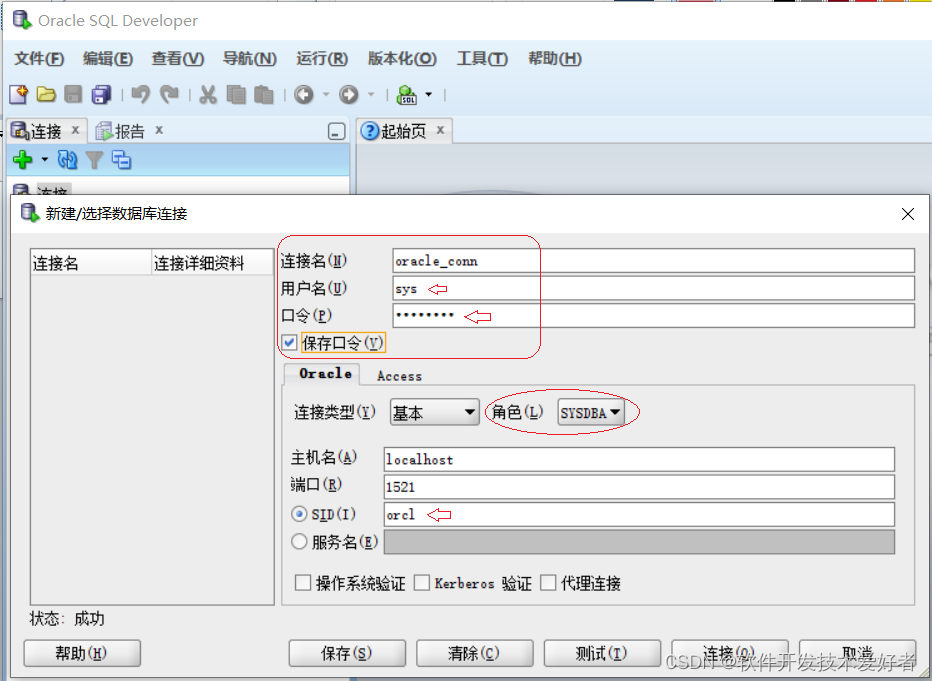The height and width of the screenshot is (681, 932).
Task: Expand the New Connection dropdown arrow
Action: (45, 159)
